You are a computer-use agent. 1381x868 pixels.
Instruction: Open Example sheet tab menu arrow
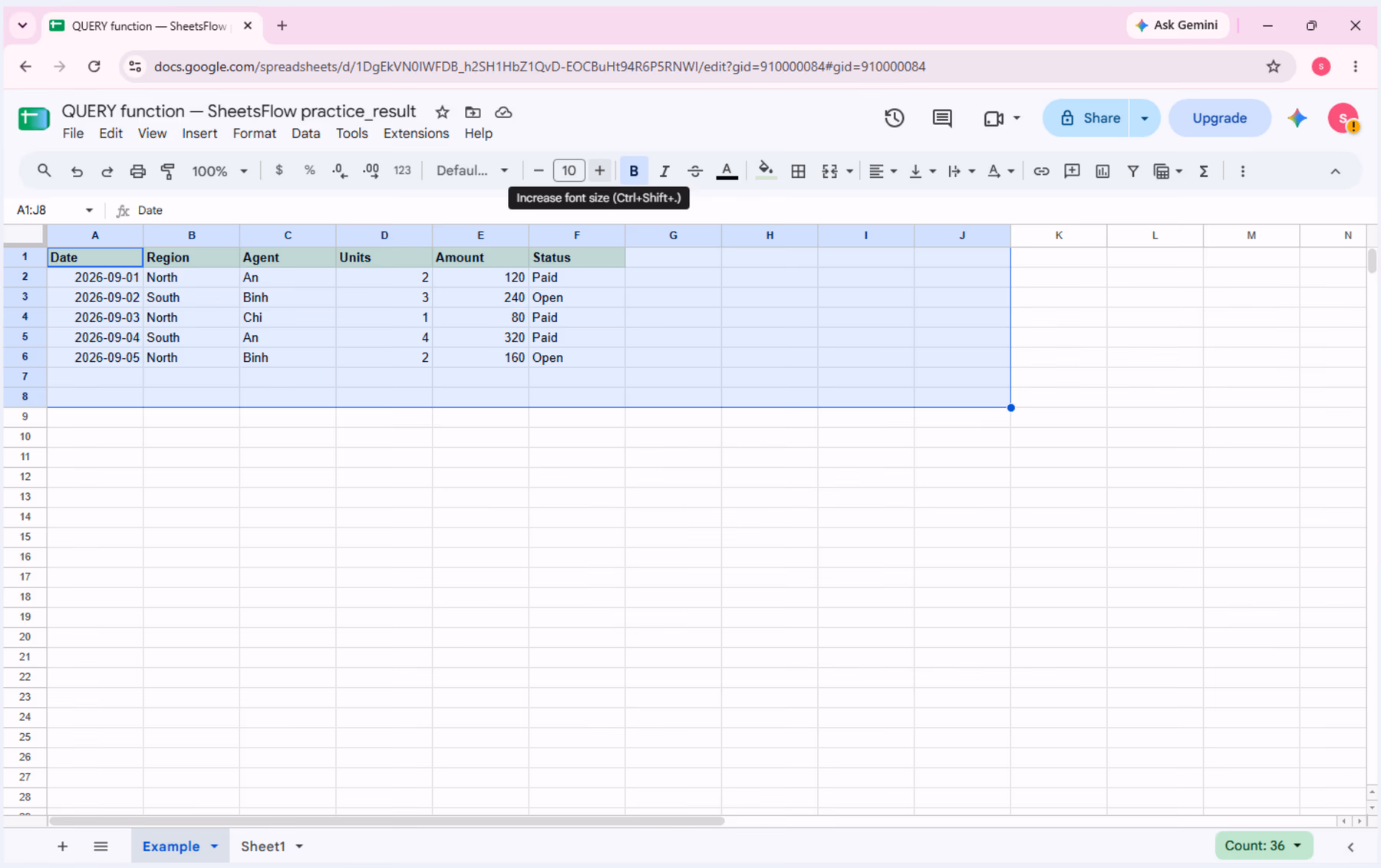tap(215, 846)
